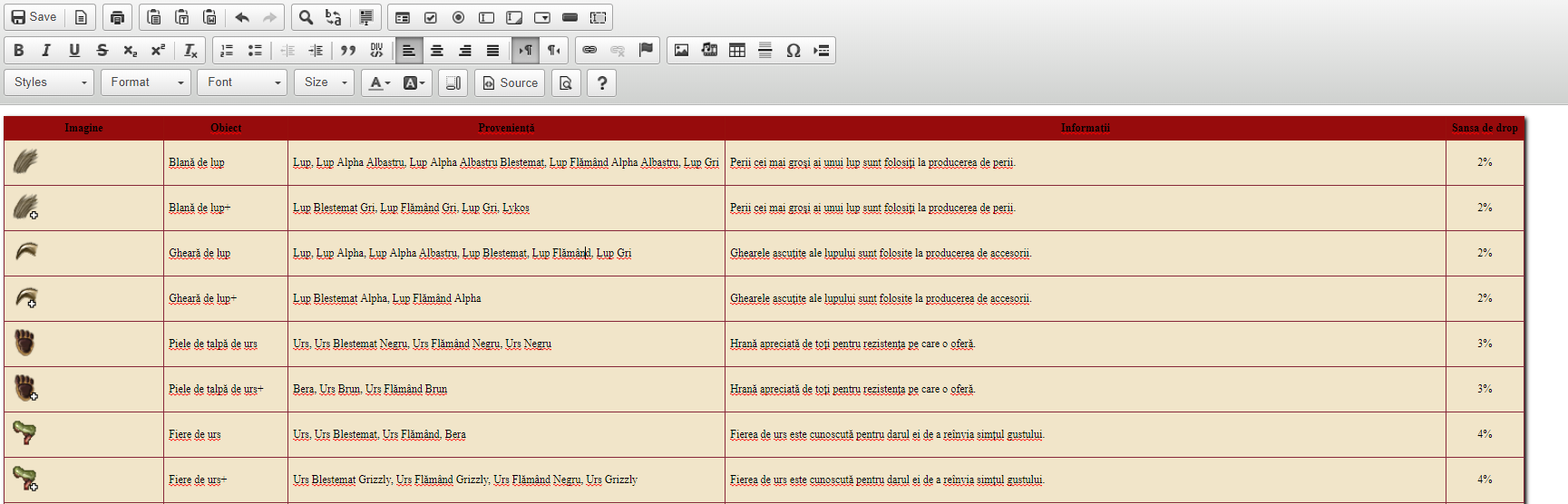Insert a numbered list

(x=227, y=50)
